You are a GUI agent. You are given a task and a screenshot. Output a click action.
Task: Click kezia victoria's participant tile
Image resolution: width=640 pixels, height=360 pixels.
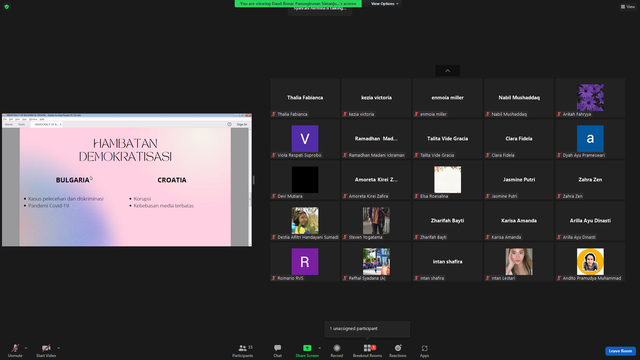(376, 98)
